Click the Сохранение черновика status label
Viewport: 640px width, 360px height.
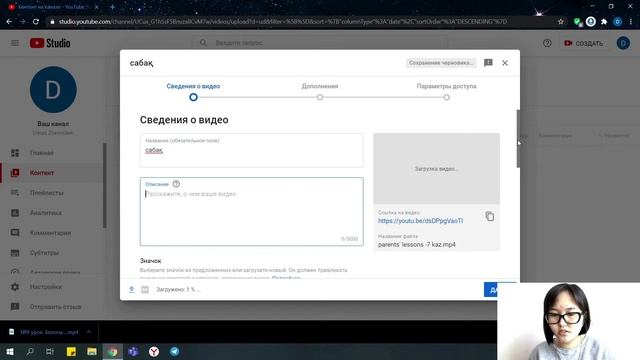tap(441, 63)
